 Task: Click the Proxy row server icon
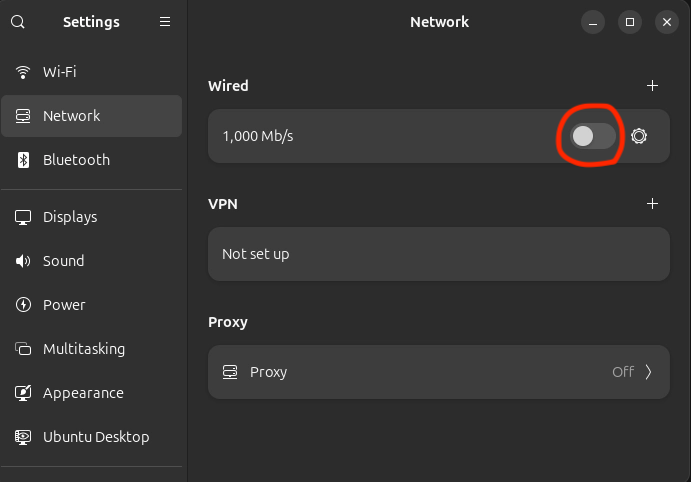point(230,372)
